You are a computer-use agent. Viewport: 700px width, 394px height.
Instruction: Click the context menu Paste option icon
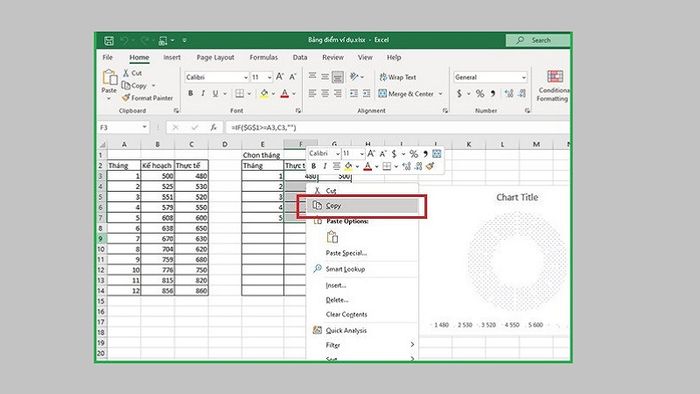[332, 237]
